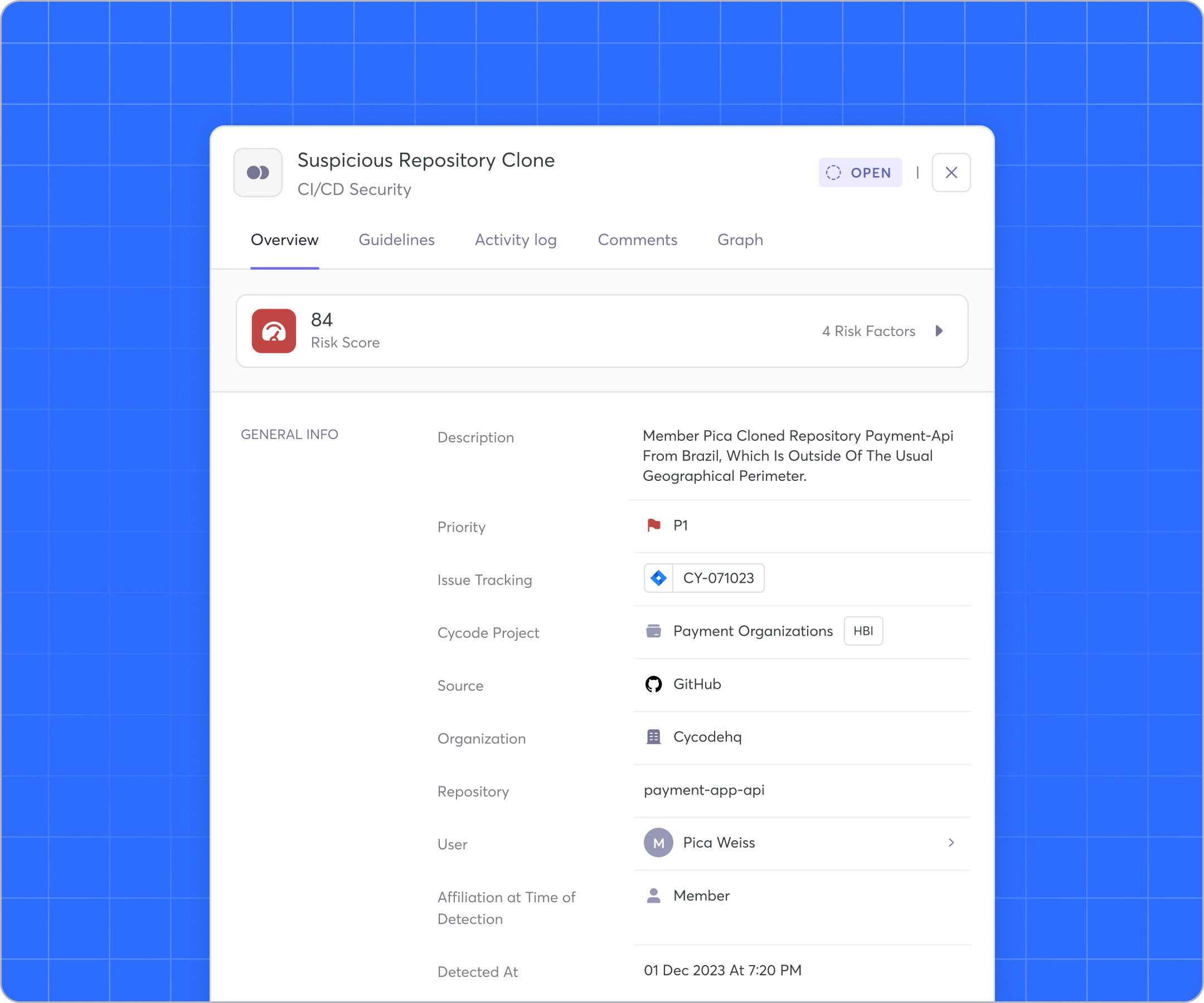Click the GitHub logo icon
This screenshot has width=1204, height=1003.
(x=653, y=684)
